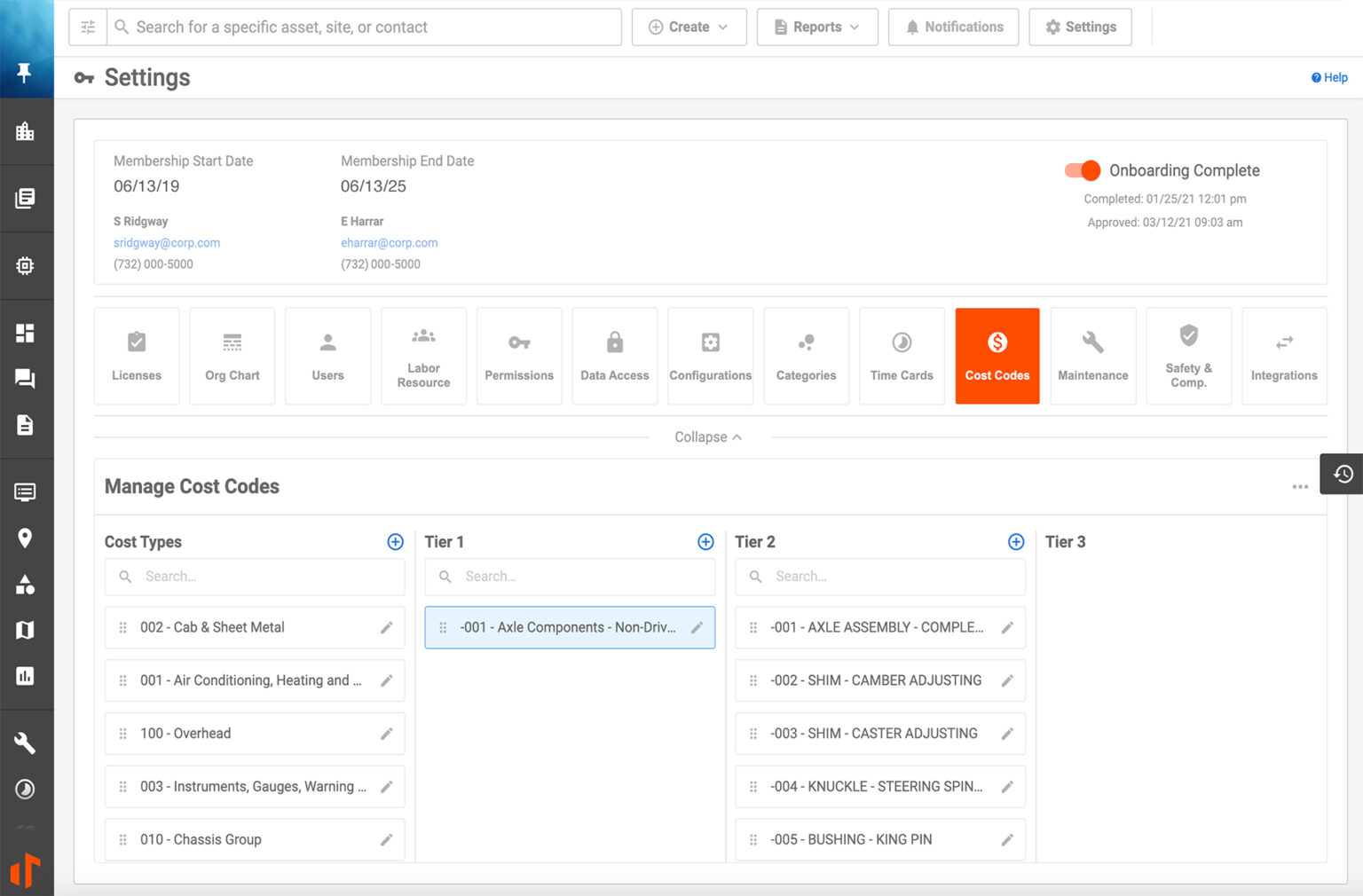Expand the Reports dropdown menu
Screen dimensions: 1363x896
tap(816, 28)
